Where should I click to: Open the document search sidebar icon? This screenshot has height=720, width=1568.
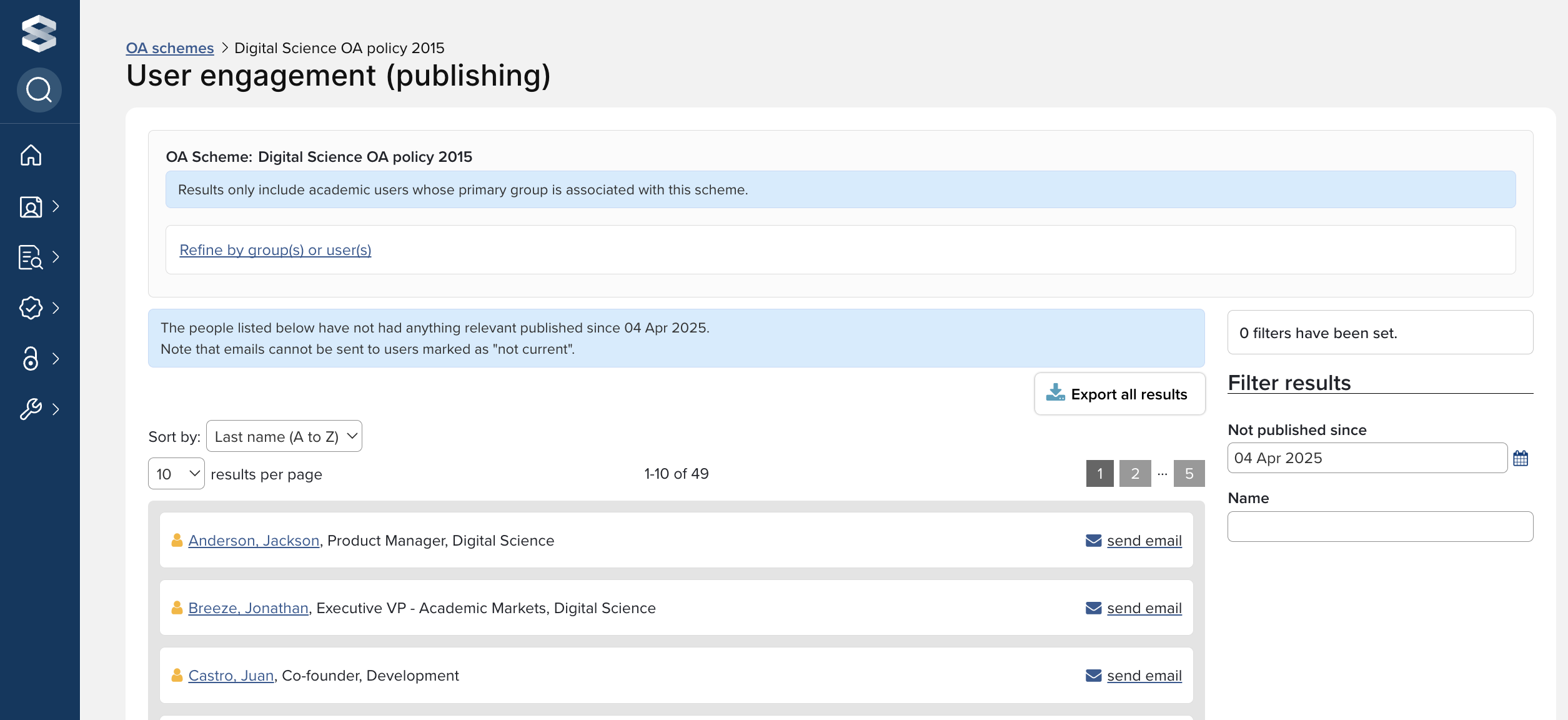31,257
